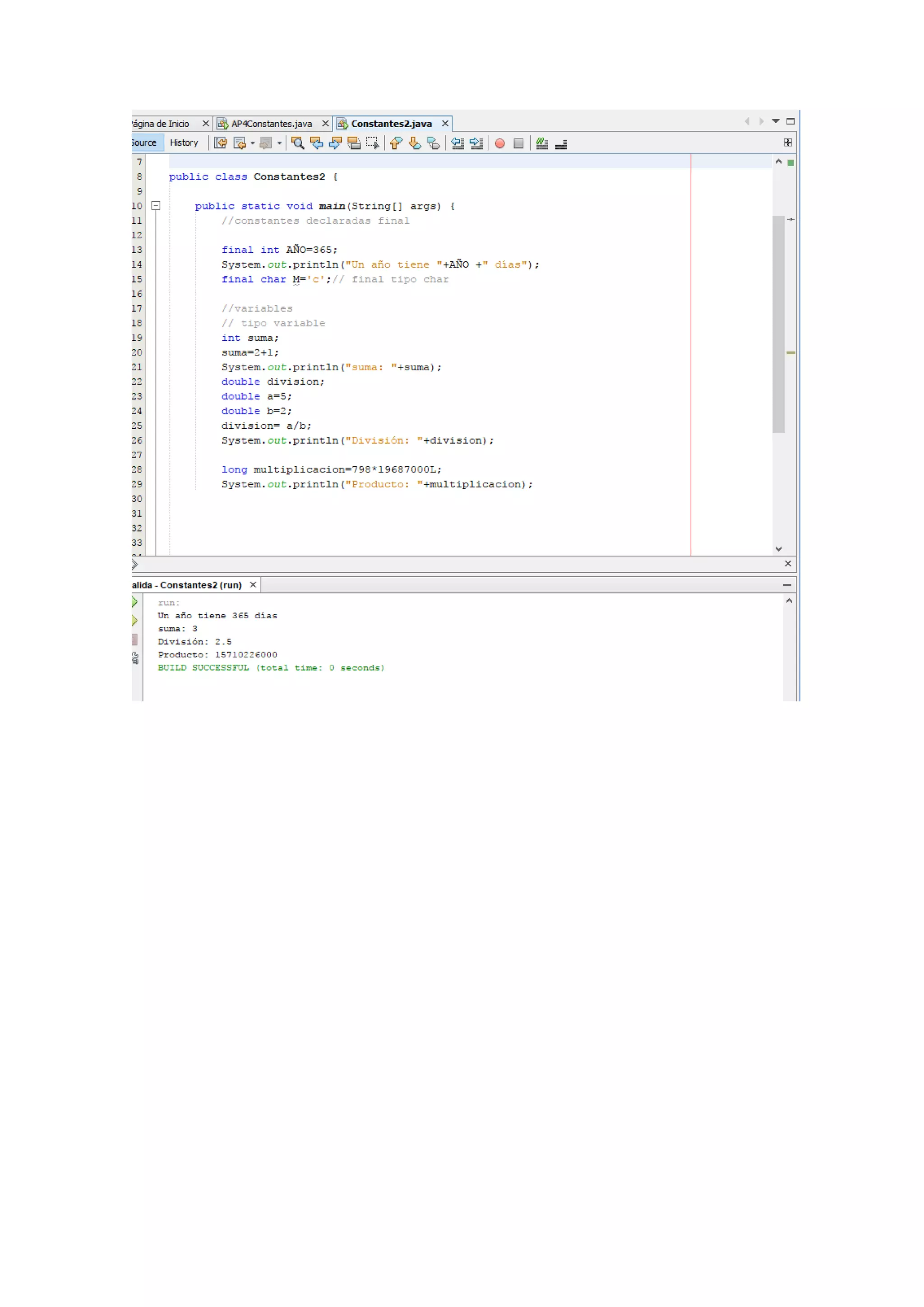Image resolution: width=924 pixels, height=1307 pixels.
Task: Start macro recording with red circle
Action: point(499,144)
